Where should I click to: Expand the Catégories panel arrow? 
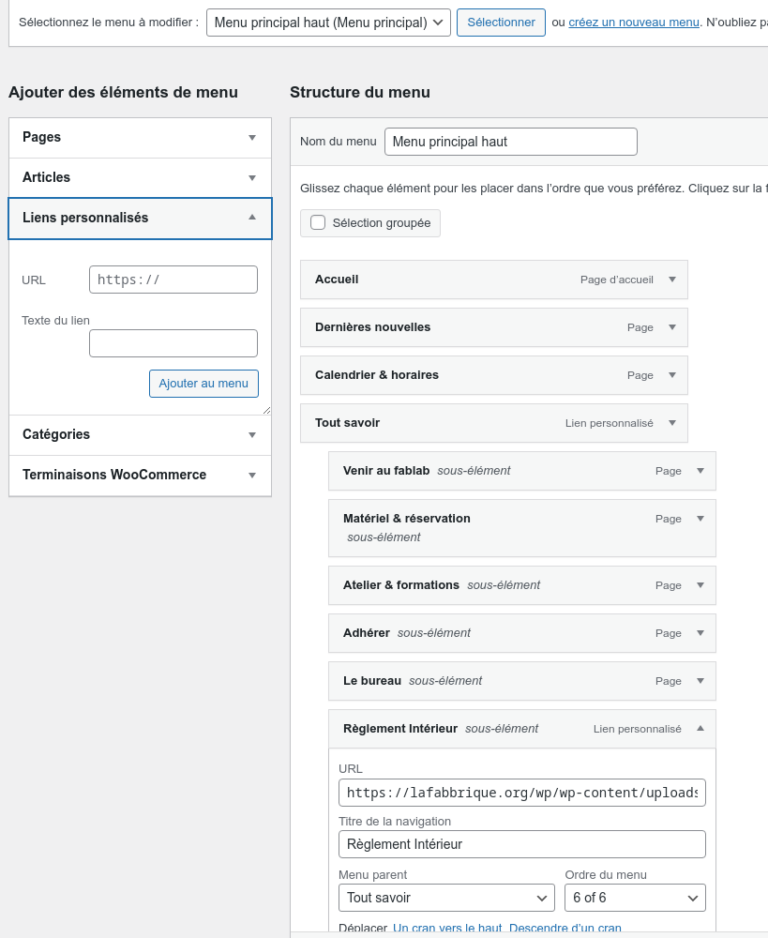click(x=252, y=435)
